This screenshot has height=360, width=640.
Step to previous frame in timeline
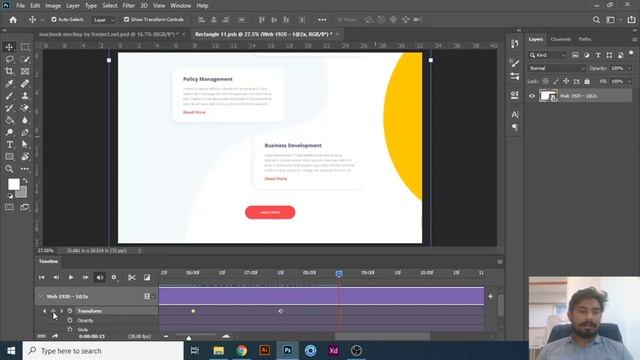coord(56,278)
